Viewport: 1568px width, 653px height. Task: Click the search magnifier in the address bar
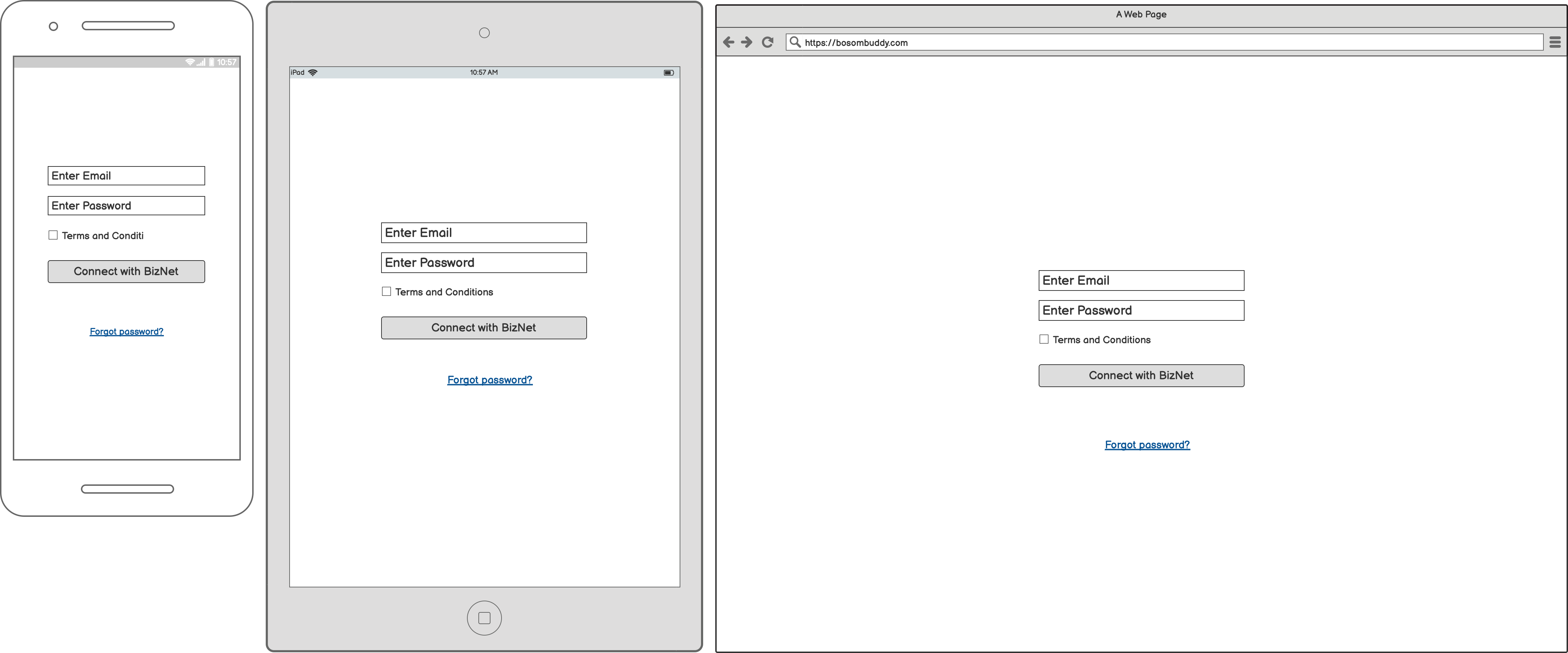point(795,42)
